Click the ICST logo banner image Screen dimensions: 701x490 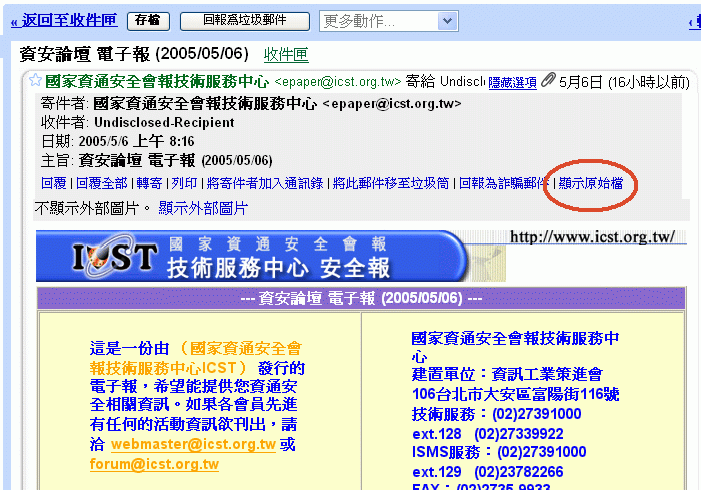(250, 256)
